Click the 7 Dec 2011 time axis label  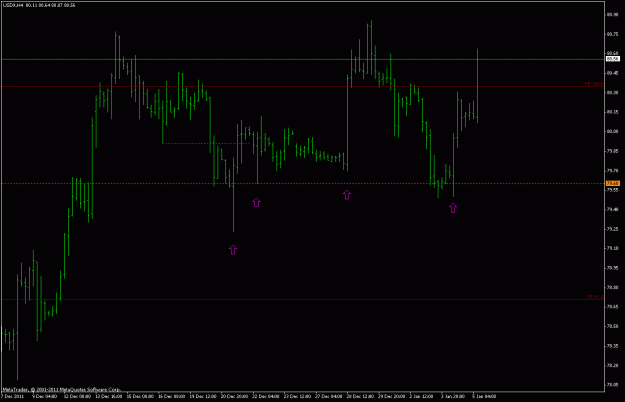coord(13,396)
